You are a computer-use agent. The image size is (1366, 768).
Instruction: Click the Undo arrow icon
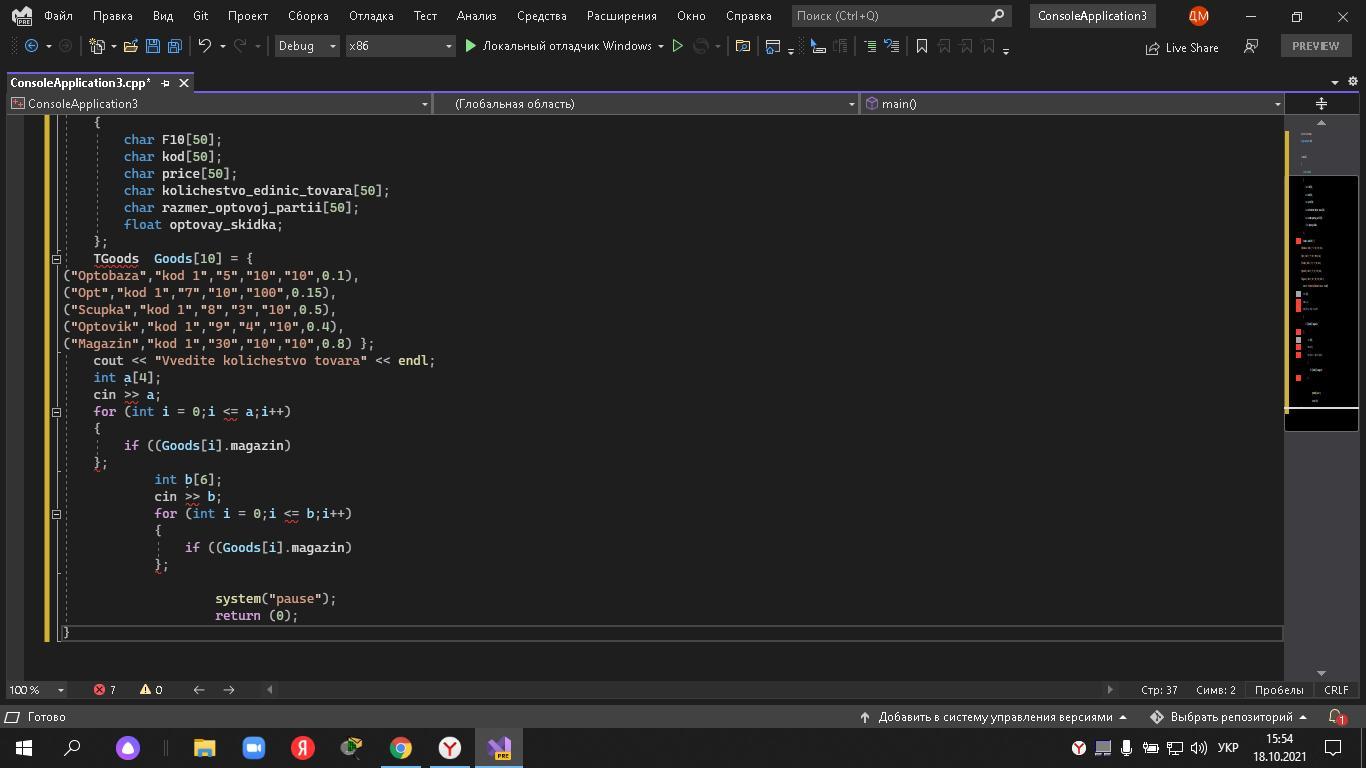pos(204,46)
